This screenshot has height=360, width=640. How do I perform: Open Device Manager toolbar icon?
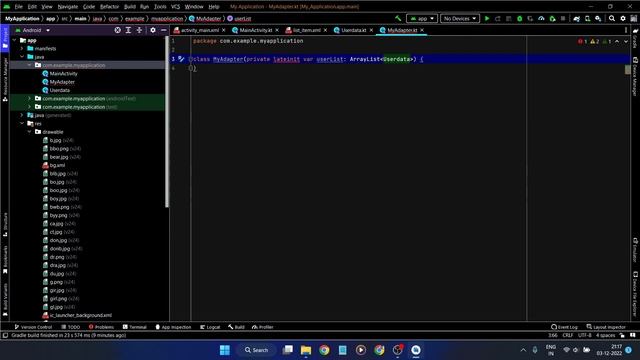587,18
